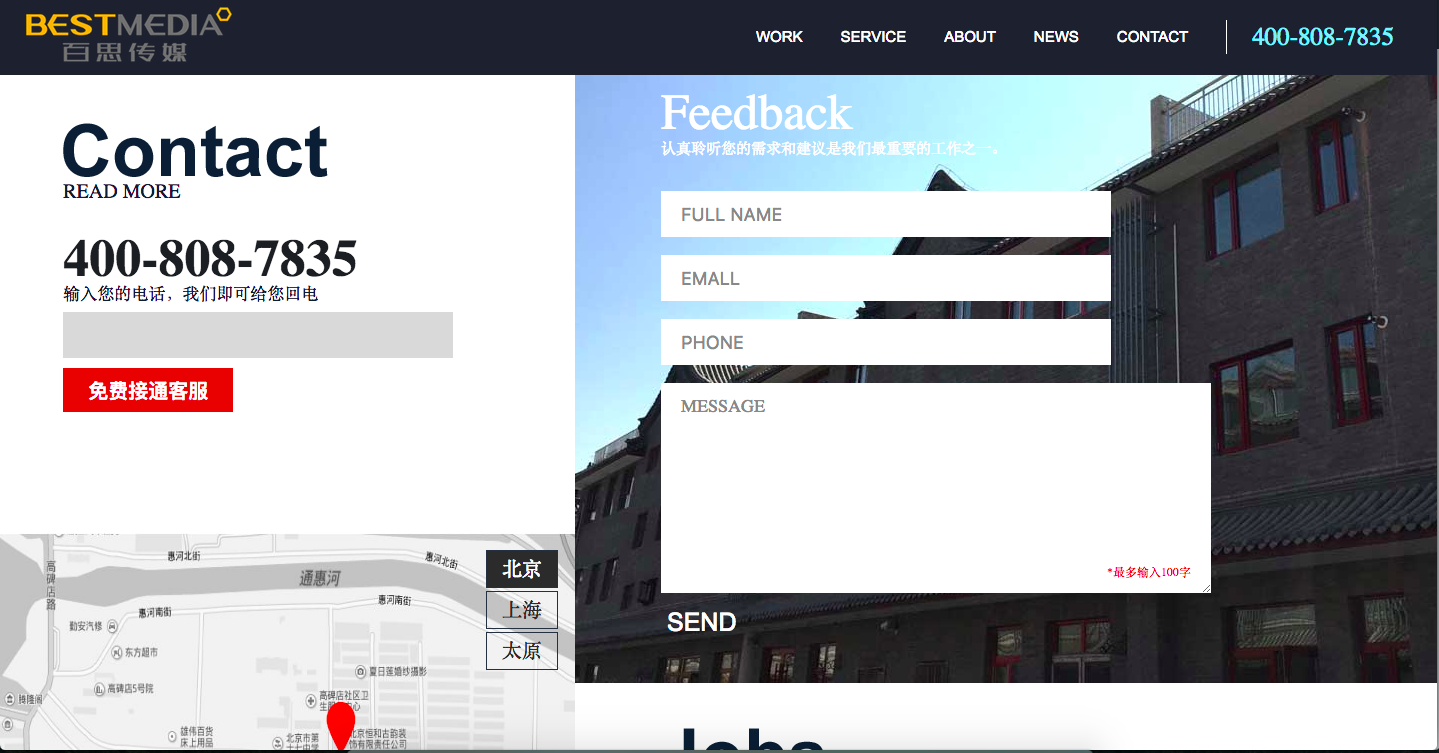Submit the feedback with SEND

pos(701,622)
